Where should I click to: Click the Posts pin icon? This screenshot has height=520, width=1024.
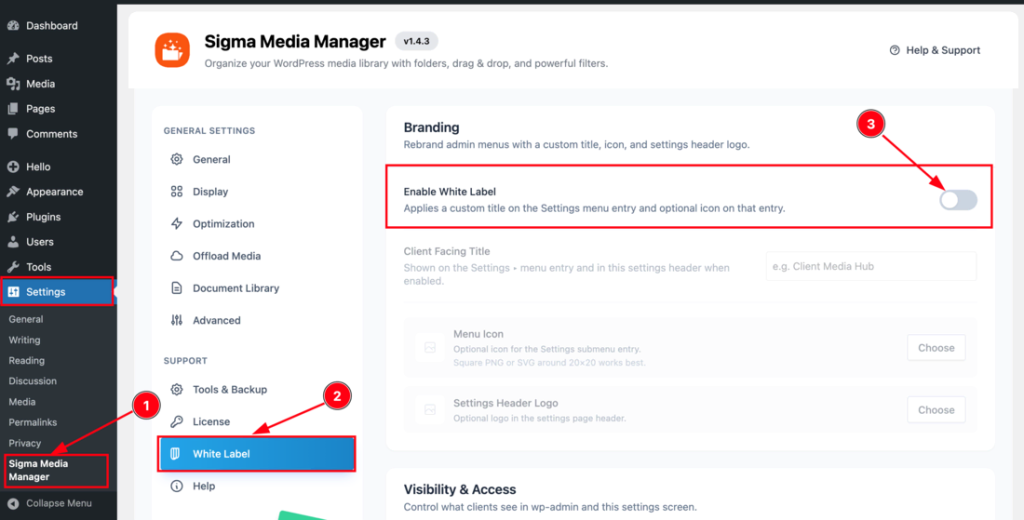pos(13,59)
